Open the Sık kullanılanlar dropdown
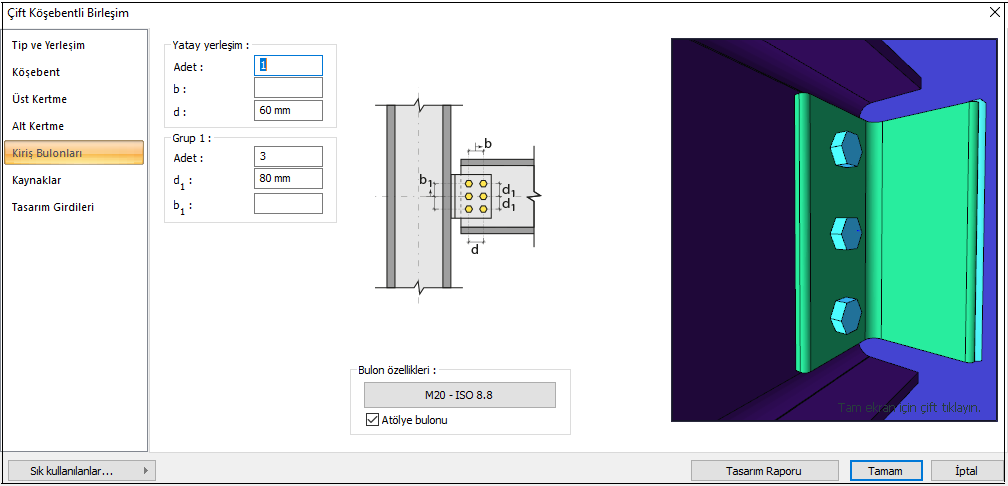The image size is (1008, 486). 82,471
